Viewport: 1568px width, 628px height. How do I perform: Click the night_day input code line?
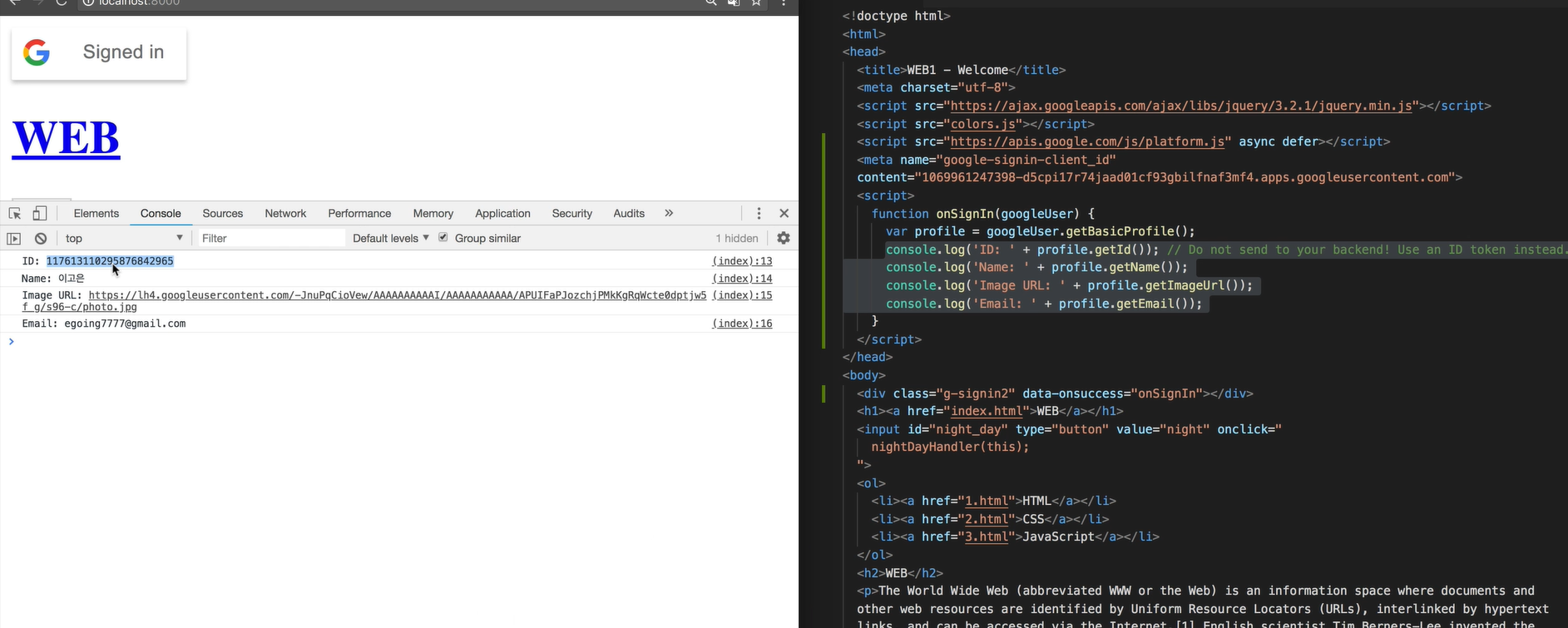pos(1069,429)
